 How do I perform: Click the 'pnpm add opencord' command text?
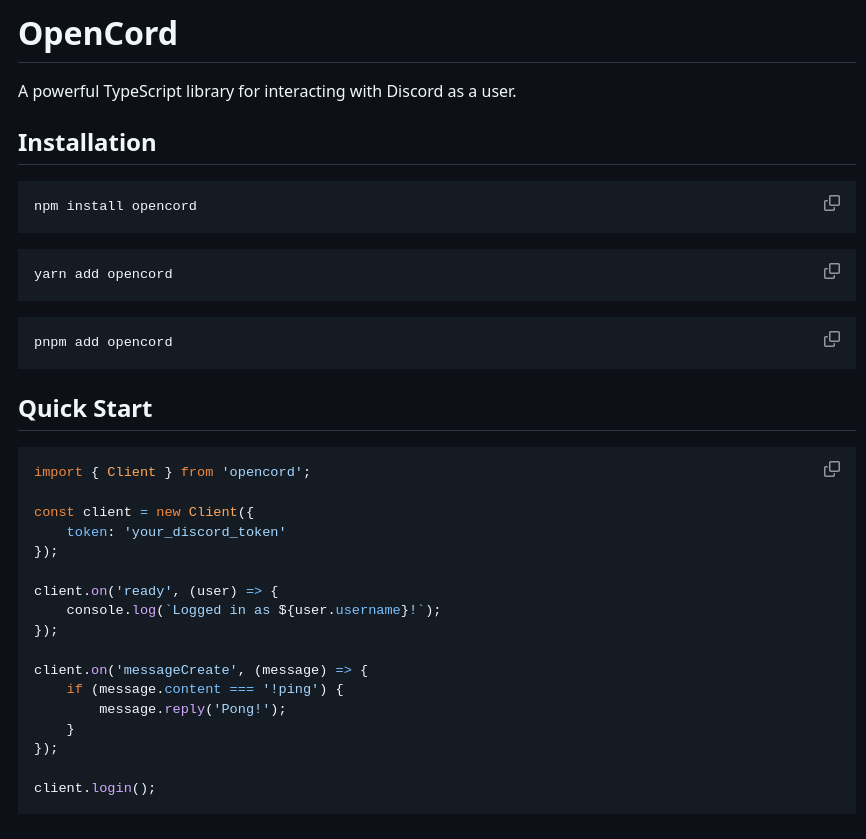pyautogui.click(x=103, y=342)
